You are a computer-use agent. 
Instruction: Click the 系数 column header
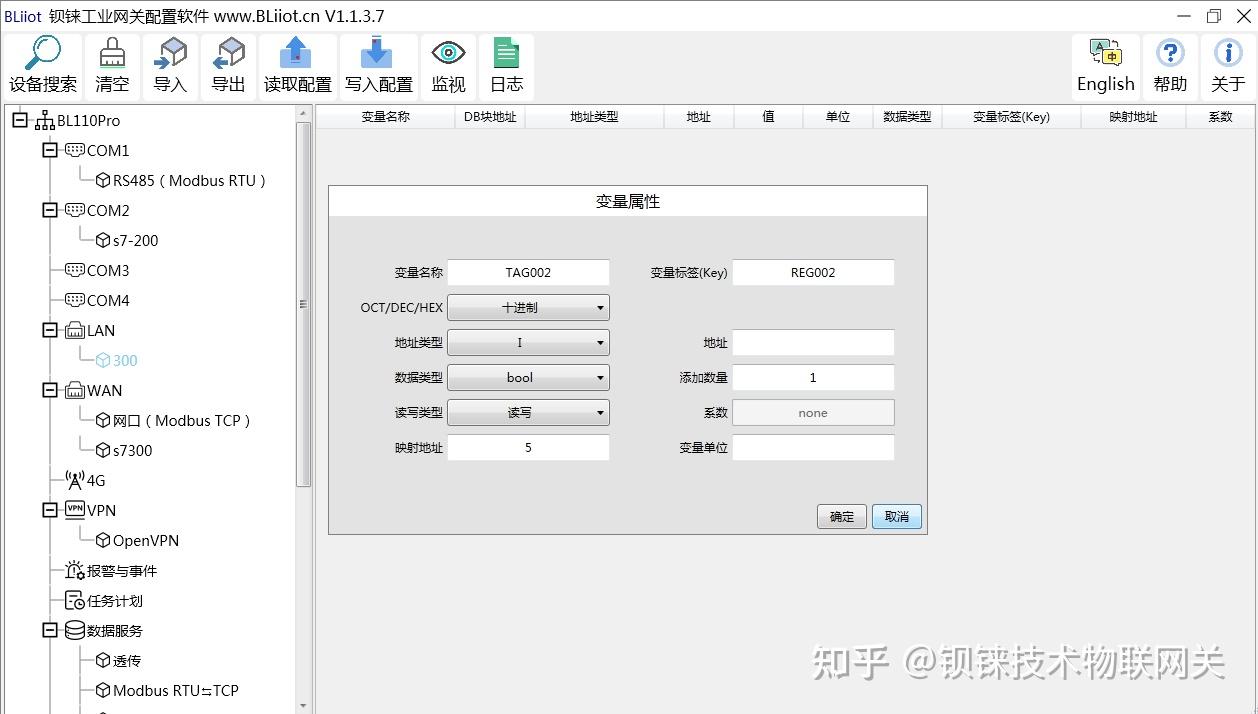[x=1220, y=117]
